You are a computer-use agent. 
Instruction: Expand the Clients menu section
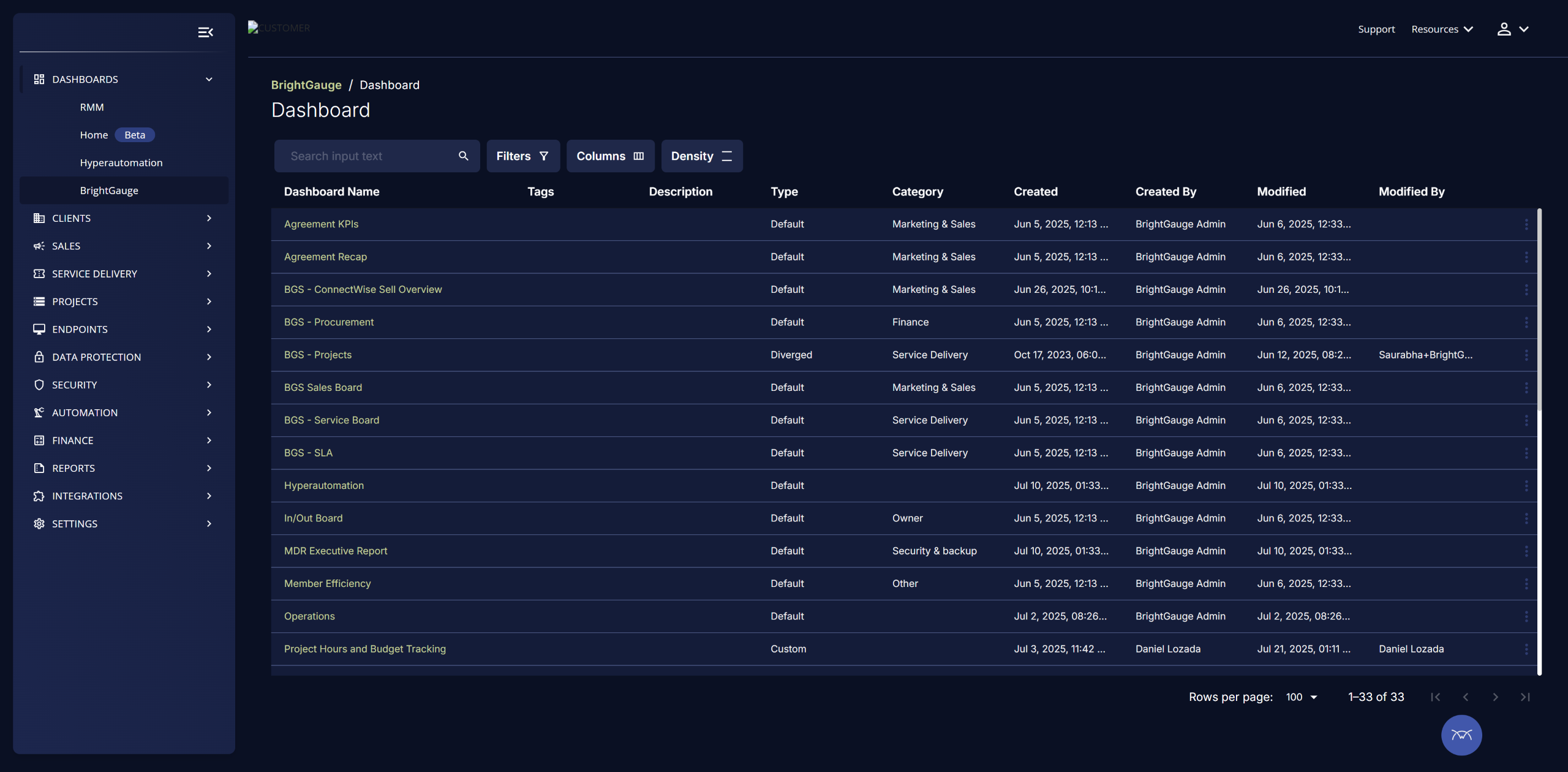pos(209,218)
